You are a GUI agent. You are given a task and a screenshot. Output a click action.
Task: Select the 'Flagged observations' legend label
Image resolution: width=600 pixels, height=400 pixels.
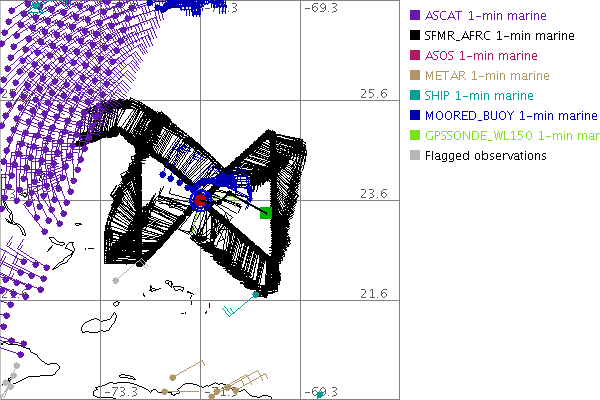coord(485,156)
